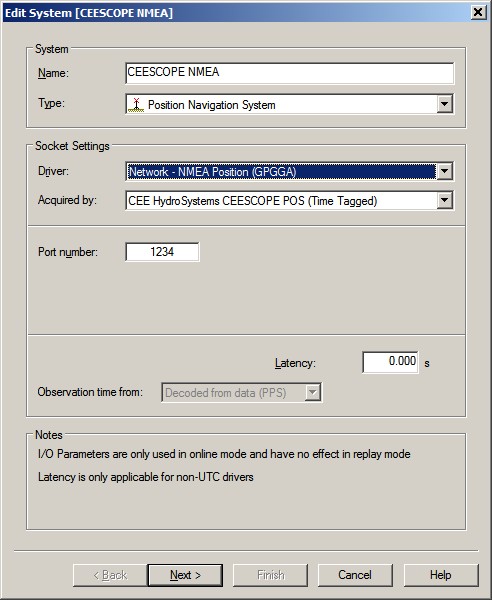This screenshot has width=492, height=600.
Task: Click the Acquired by label
Action: click(x=67, y=200)
